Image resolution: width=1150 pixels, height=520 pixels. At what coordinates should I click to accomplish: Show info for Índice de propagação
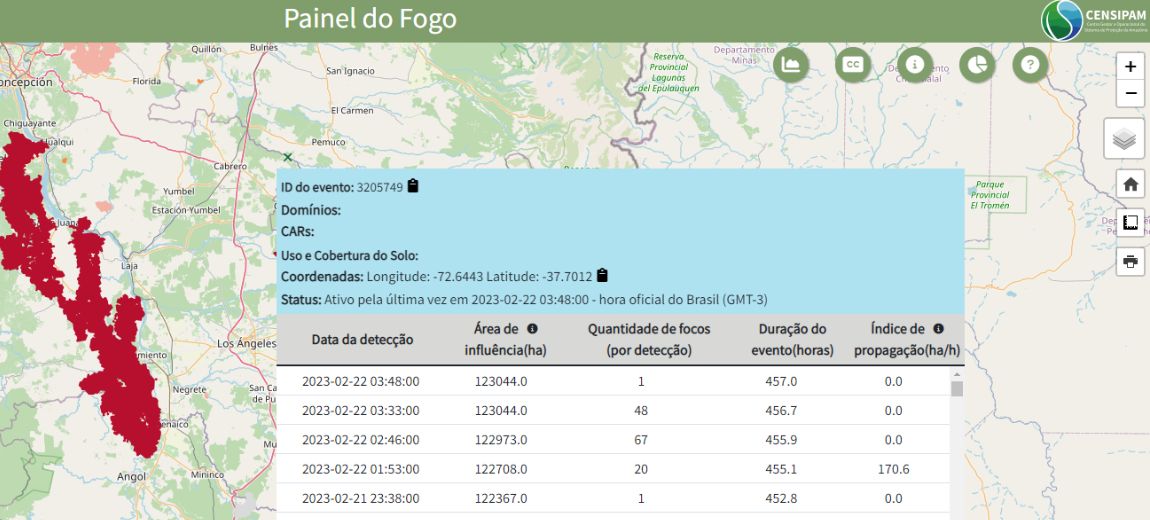(938, 329)
